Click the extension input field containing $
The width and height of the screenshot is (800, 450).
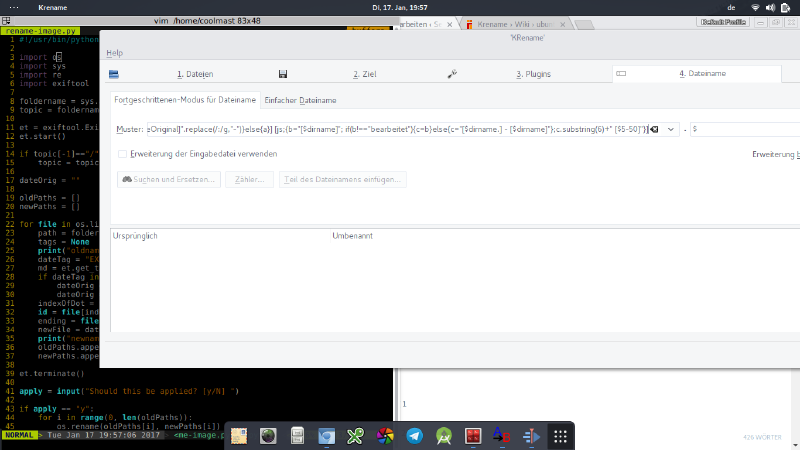pyautogui.click(x=745, y=130)
